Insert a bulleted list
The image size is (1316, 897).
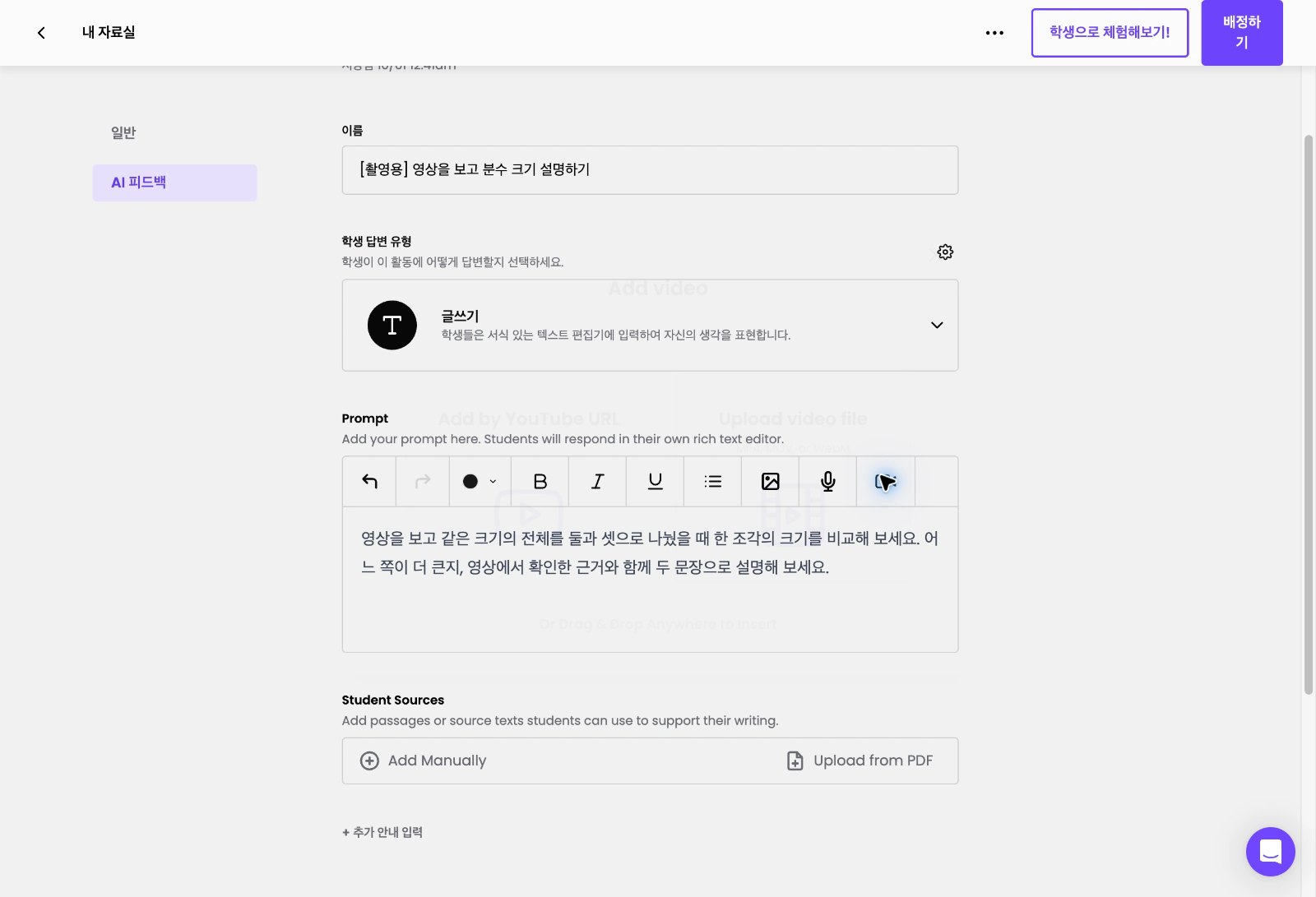[x=713, y=482]
